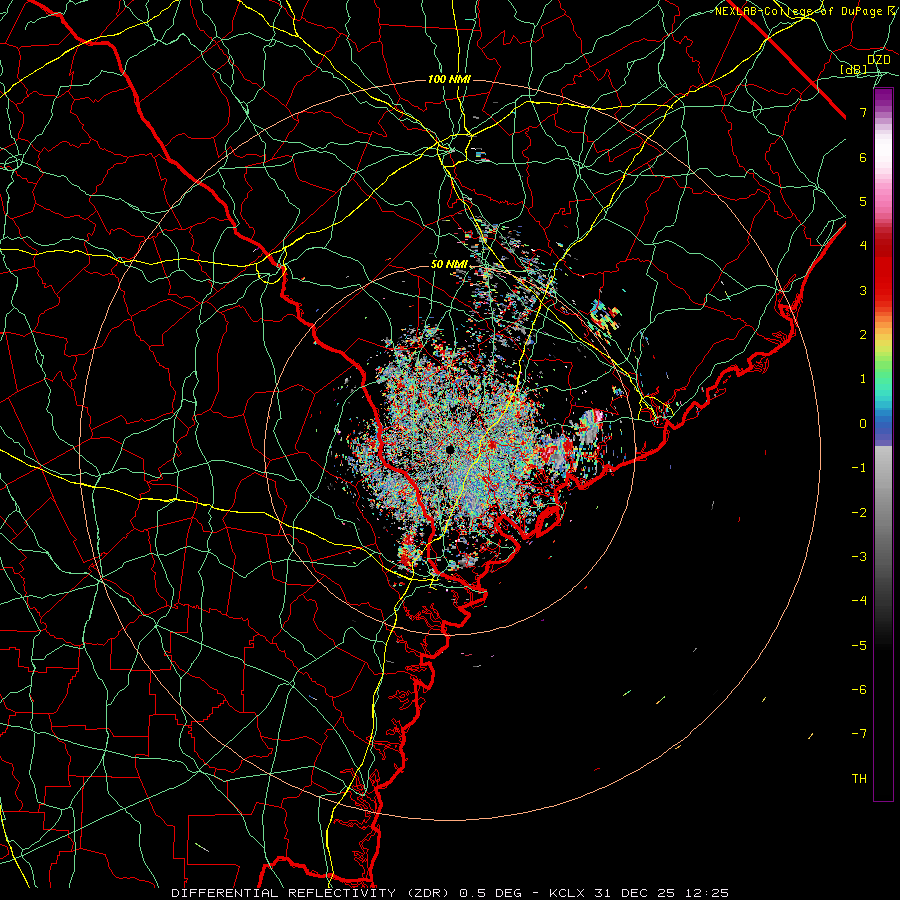Click the '0' value on the color scale

[x=863, y=424]
